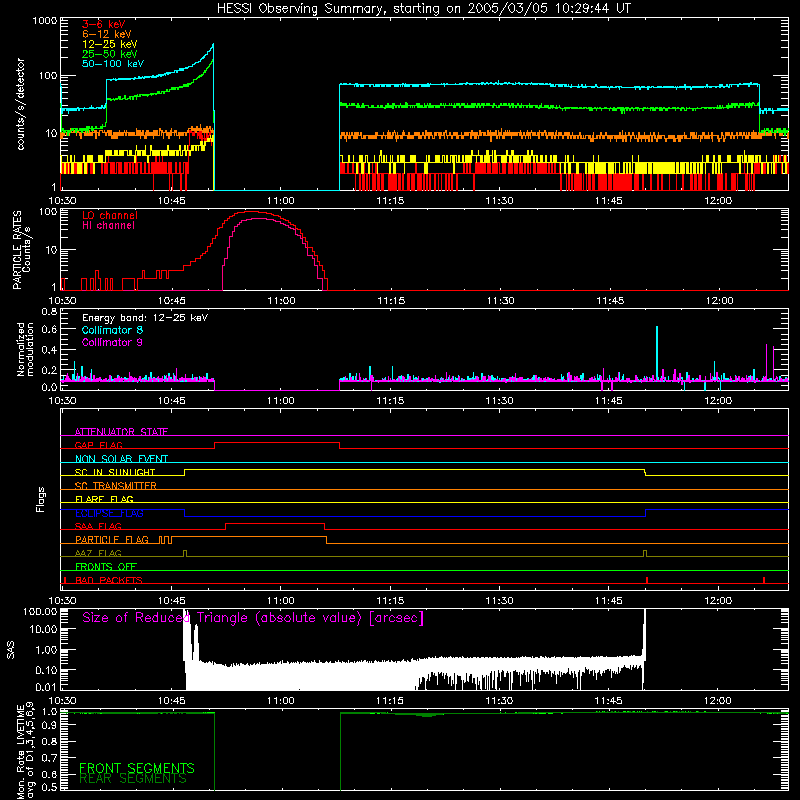The height and width of the screenshot is (800, 800).
Task: Click the HI channel legend label
Action: (108, 226)
